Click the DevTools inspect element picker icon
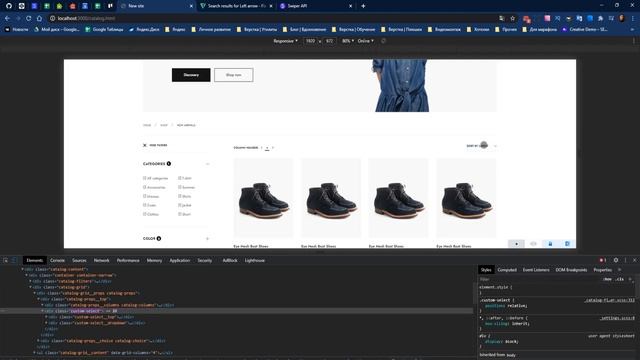Image resolution: width=640 pixels, height=360 pixels. click(x=6, y=260)
